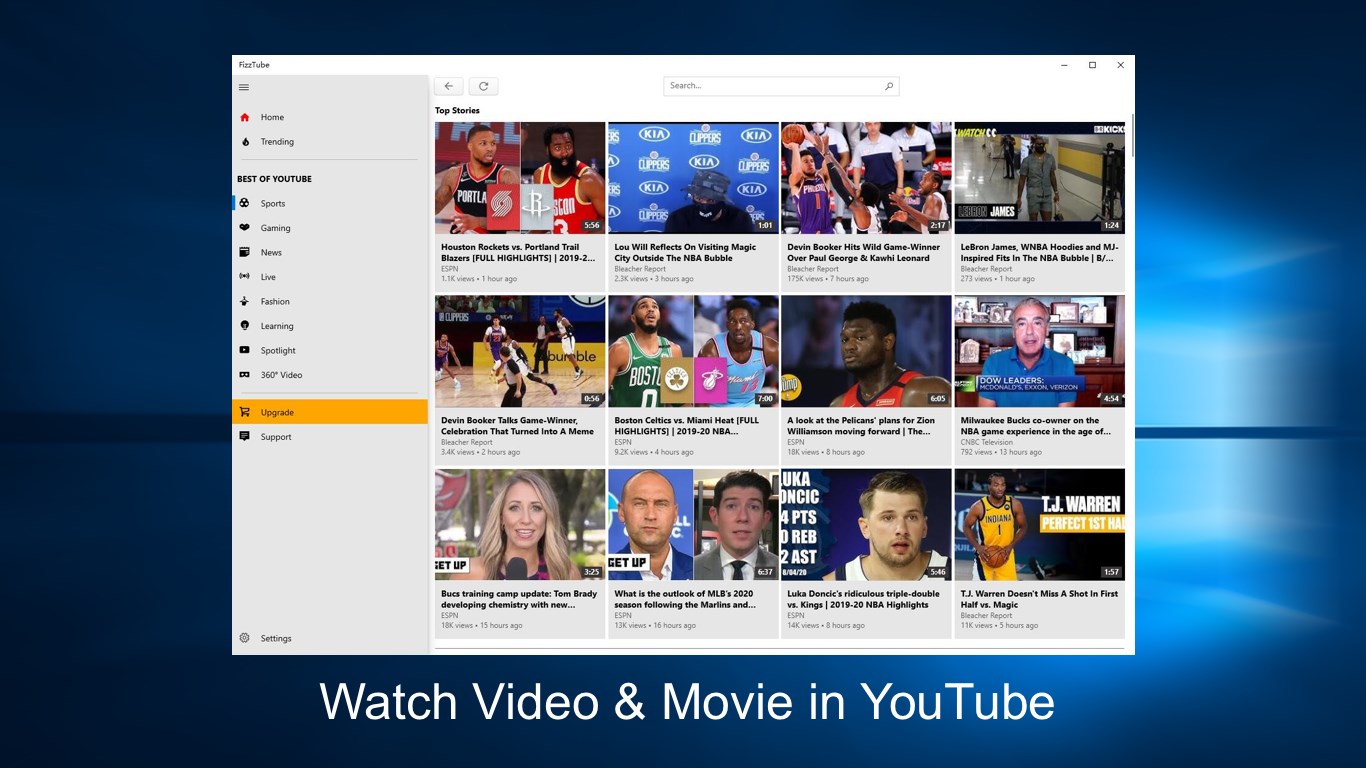Click the Fashion hanger icon
1366x768 pixels.
coord(244,301)
